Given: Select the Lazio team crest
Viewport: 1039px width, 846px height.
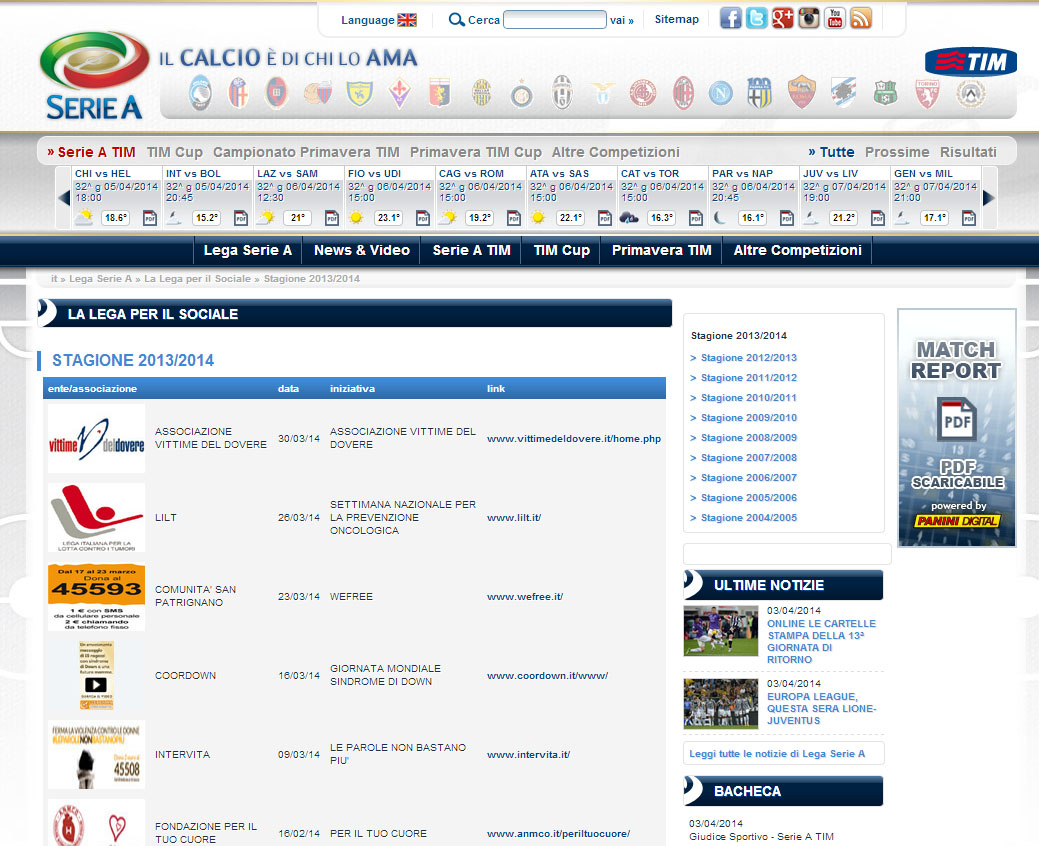Looking at the screenshot, I should tap(602, 93).
